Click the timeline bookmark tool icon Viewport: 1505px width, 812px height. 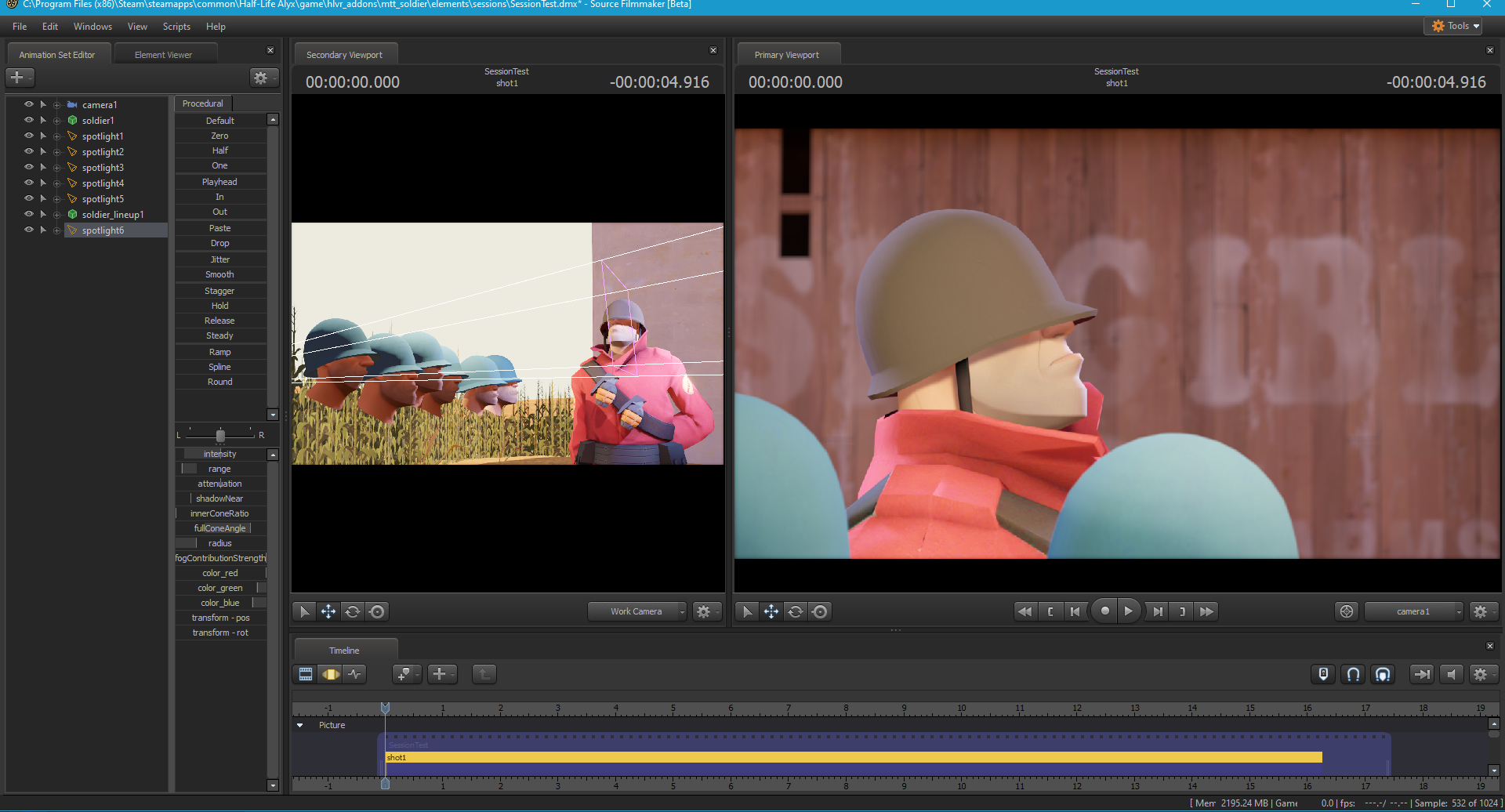pyautogui.click(x=406, y=674)
